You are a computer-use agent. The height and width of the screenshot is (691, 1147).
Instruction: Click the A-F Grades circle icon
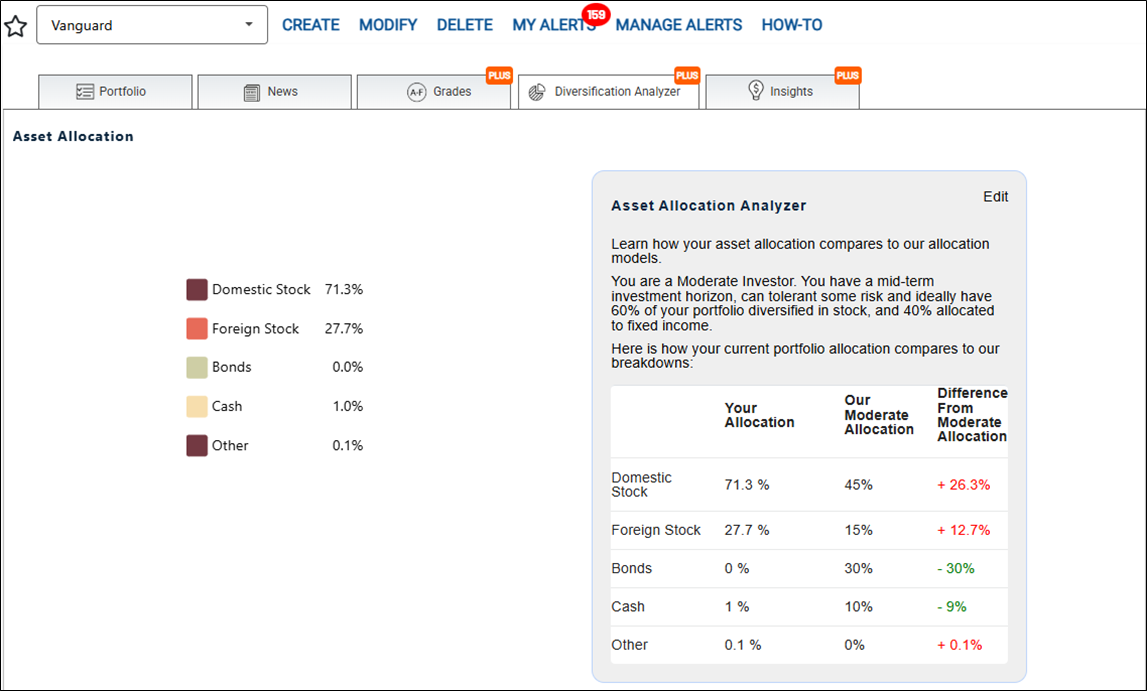(x=417, y=92)
